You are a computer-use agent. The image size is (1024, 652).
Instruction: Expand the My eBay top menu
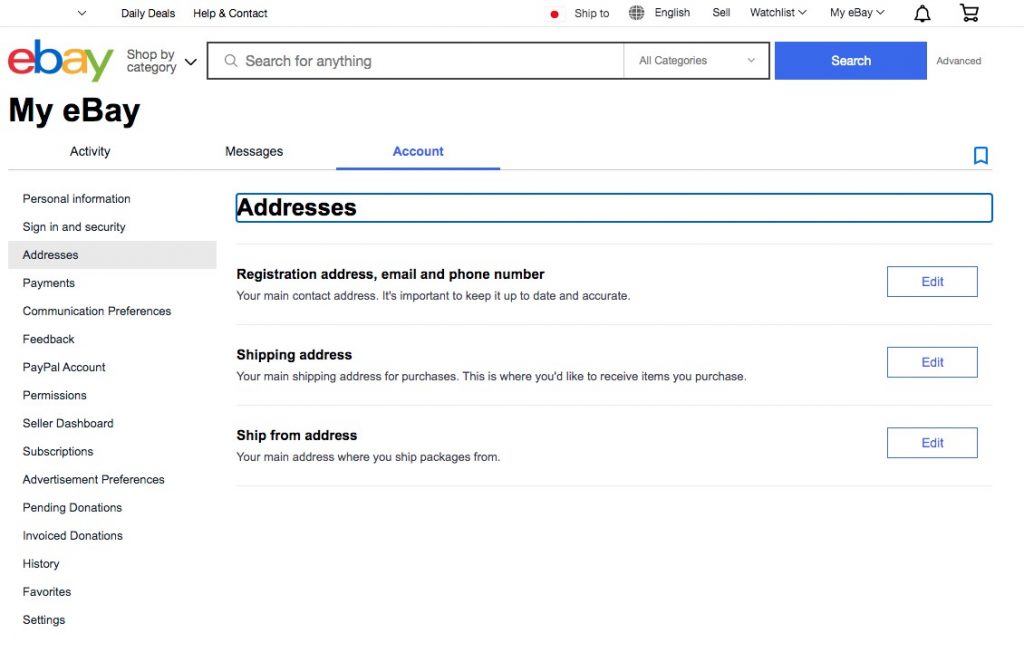tap(857, 12)
